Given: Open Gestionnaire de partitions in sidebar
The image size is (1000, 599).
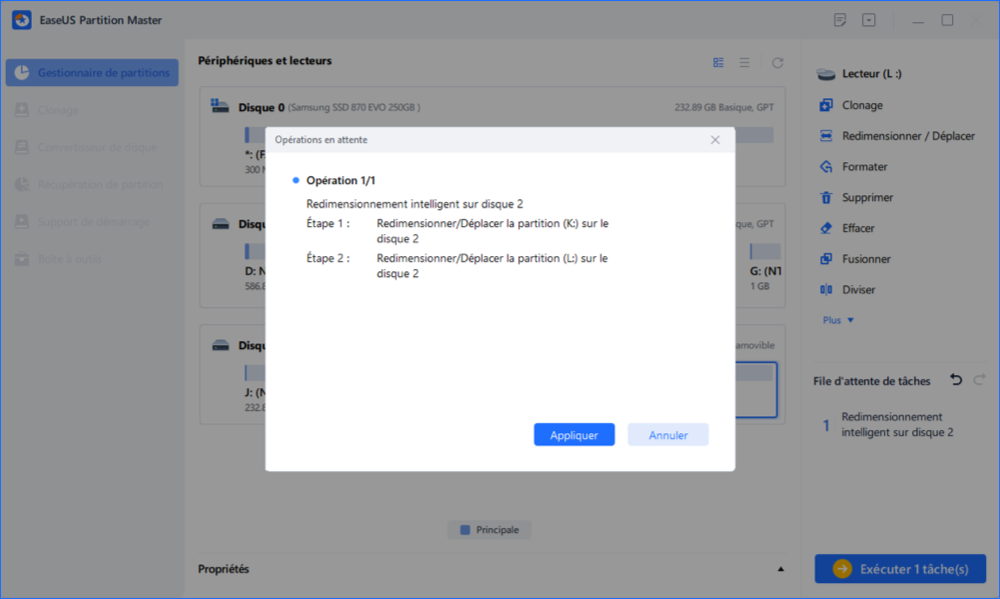Looking at the screenshot, I should point(93,73).
